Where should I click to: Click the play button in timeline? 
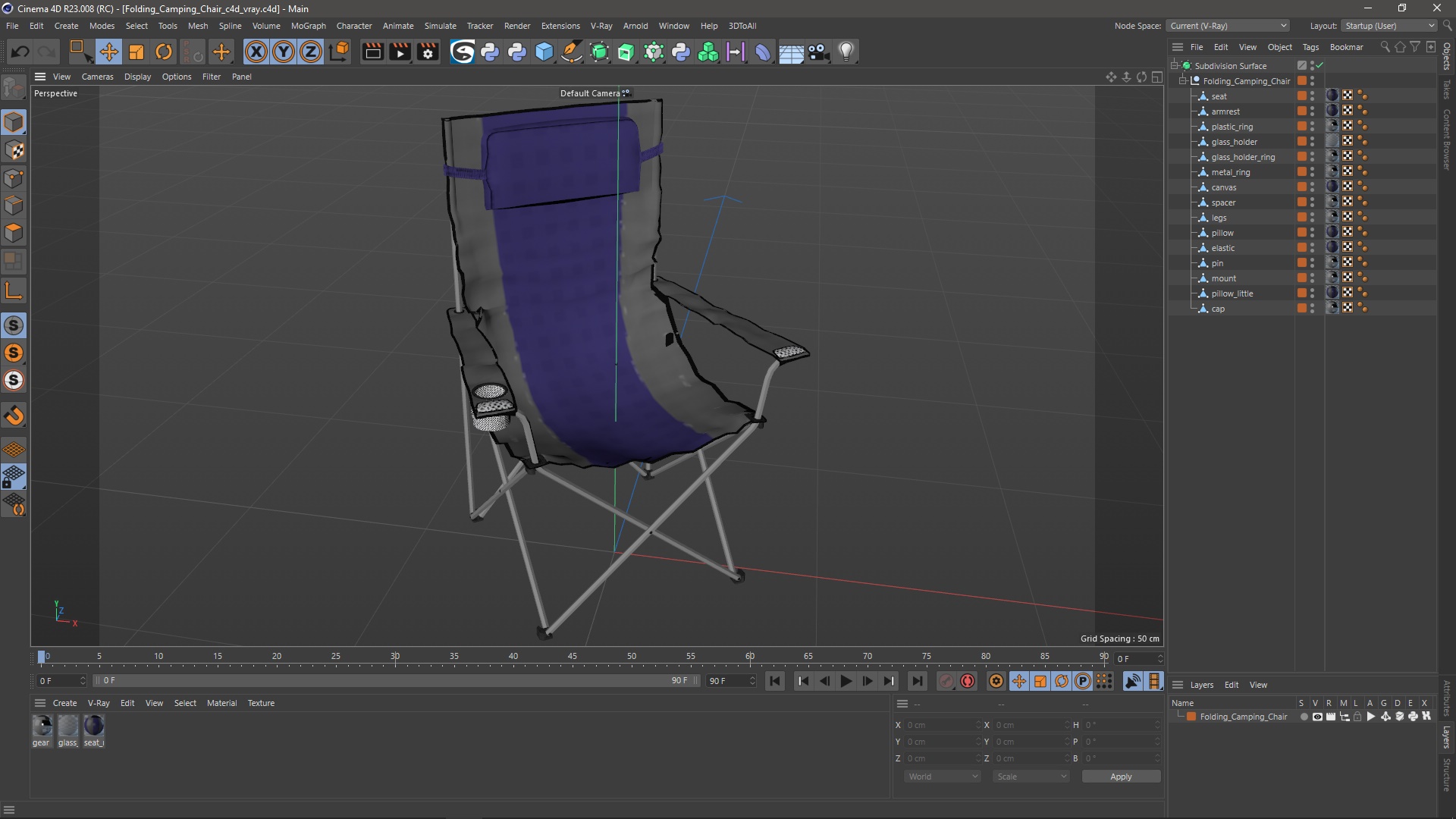[x=846, y=681]
